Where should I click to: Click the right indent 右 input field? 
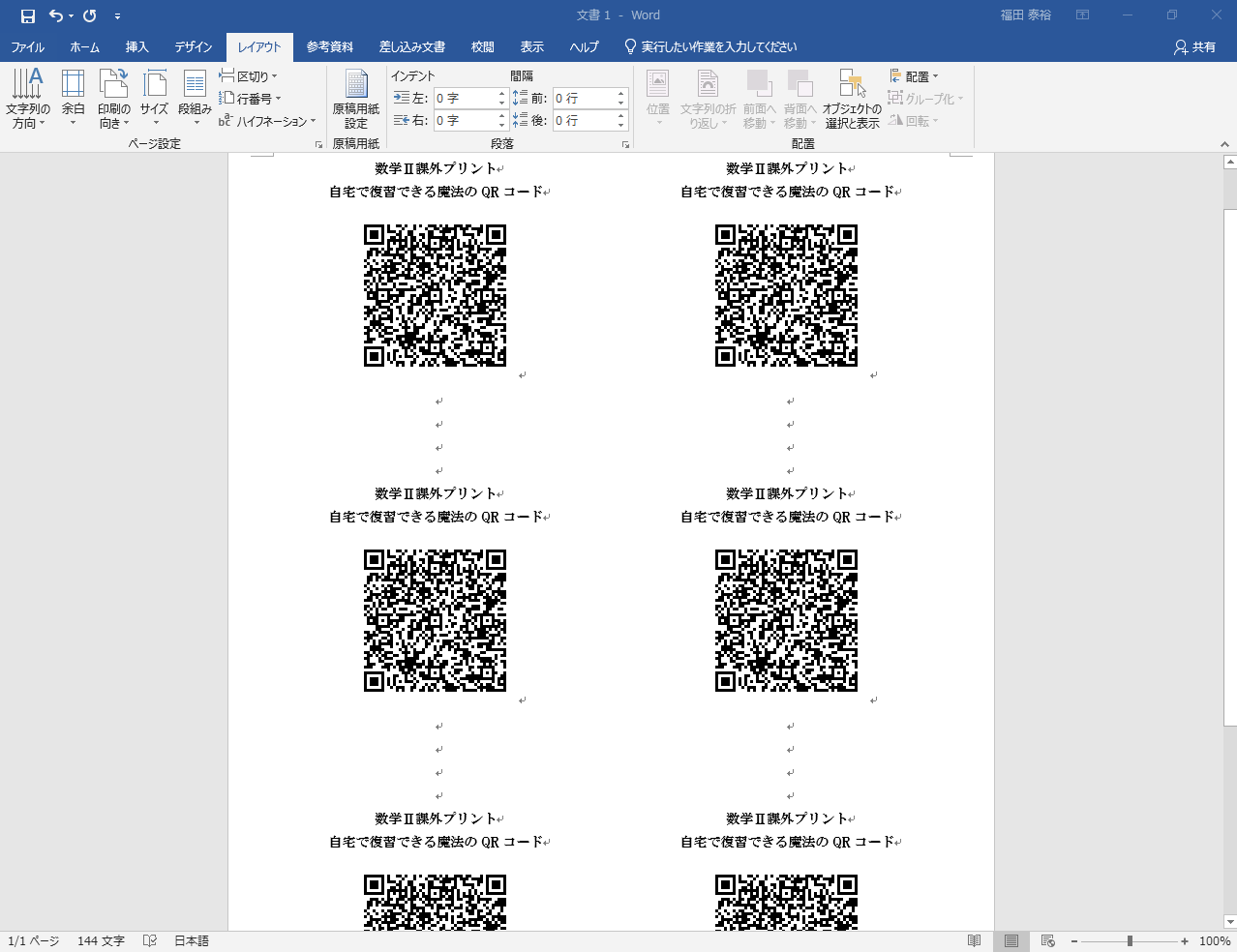[465, 120]
